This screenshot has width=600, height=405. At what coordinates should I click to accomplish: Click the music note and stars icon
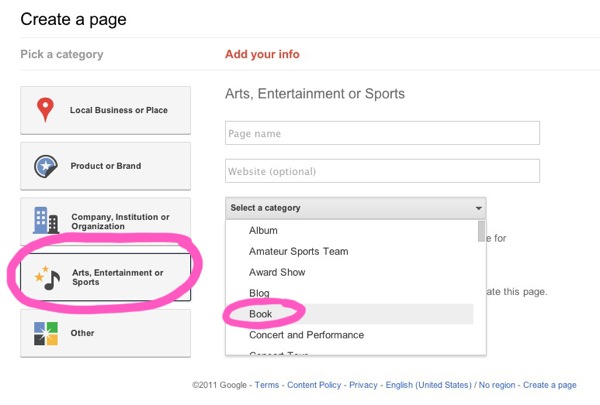[47, 278]
